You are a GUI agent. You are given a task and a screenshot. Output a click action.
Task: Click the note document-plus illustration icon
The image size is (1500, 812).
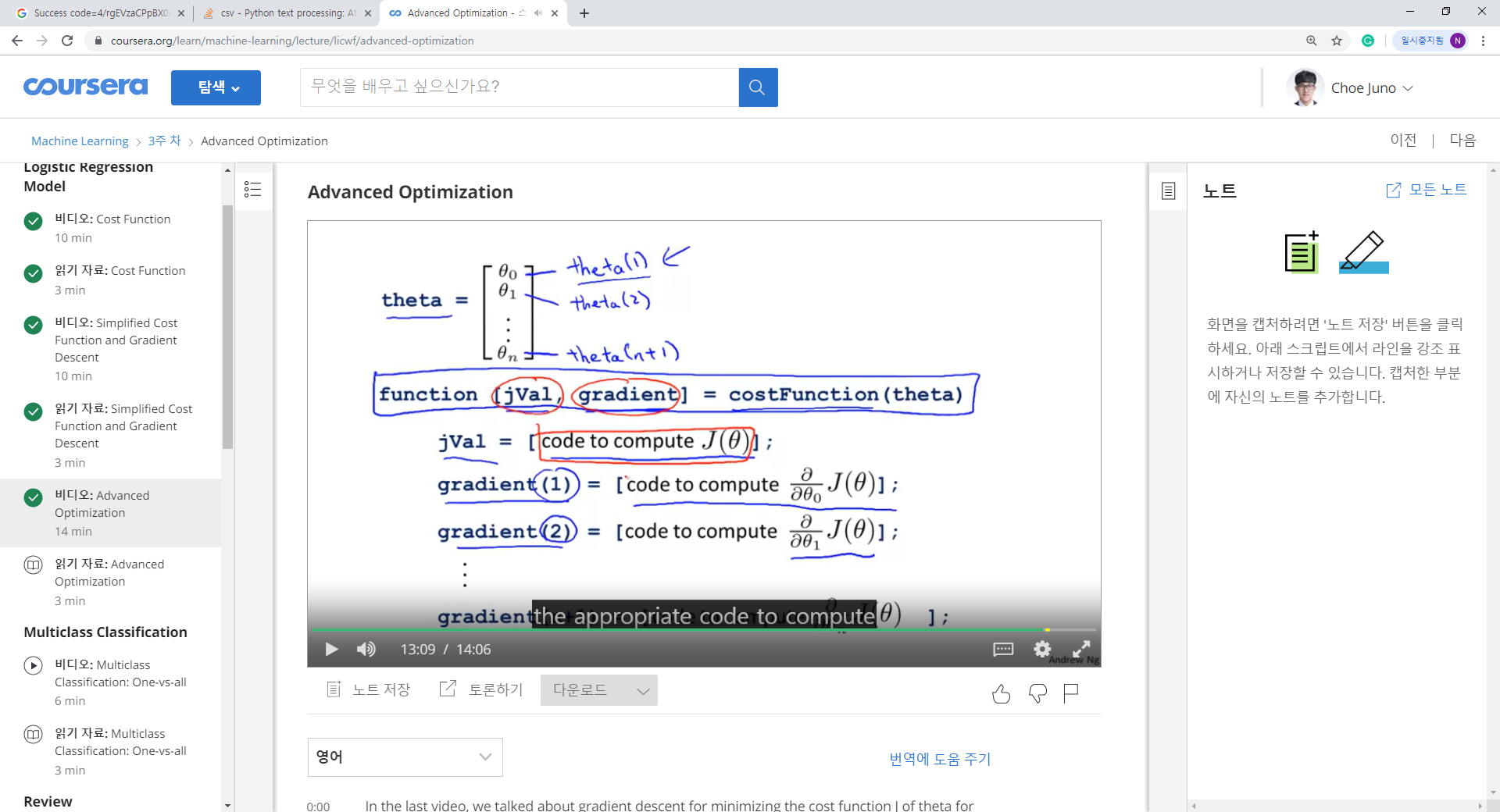tap(1302, 251)
